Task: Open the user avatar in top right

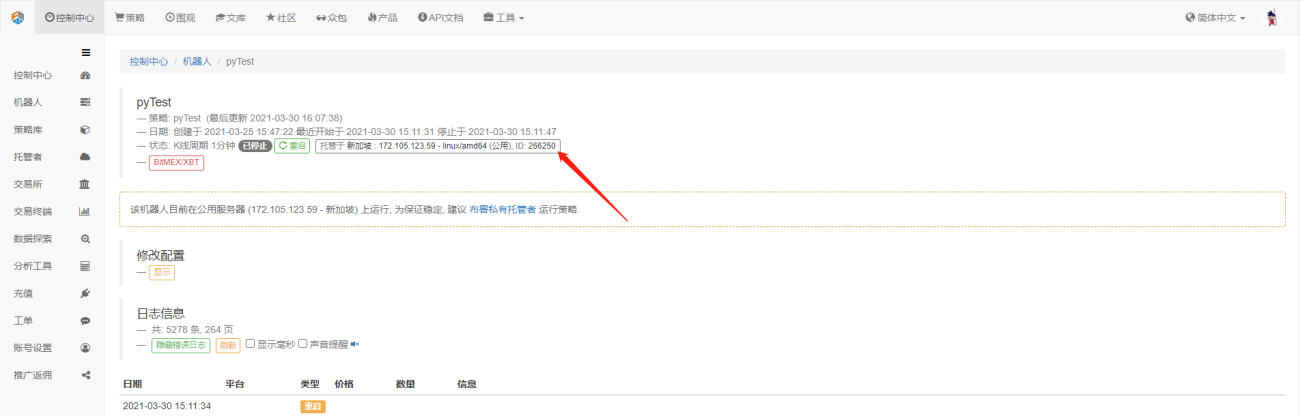Action: click(1272, 17)
